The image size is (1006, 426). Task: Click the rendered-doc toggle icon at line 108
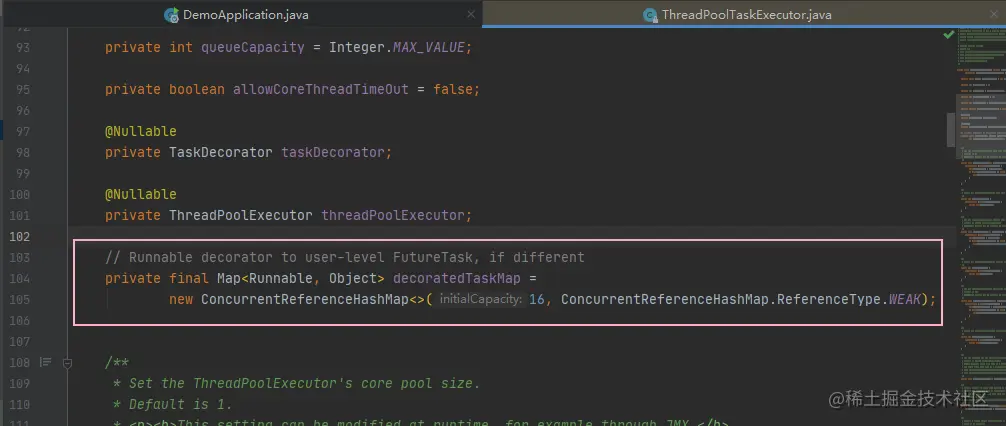[x=46, y=362]
